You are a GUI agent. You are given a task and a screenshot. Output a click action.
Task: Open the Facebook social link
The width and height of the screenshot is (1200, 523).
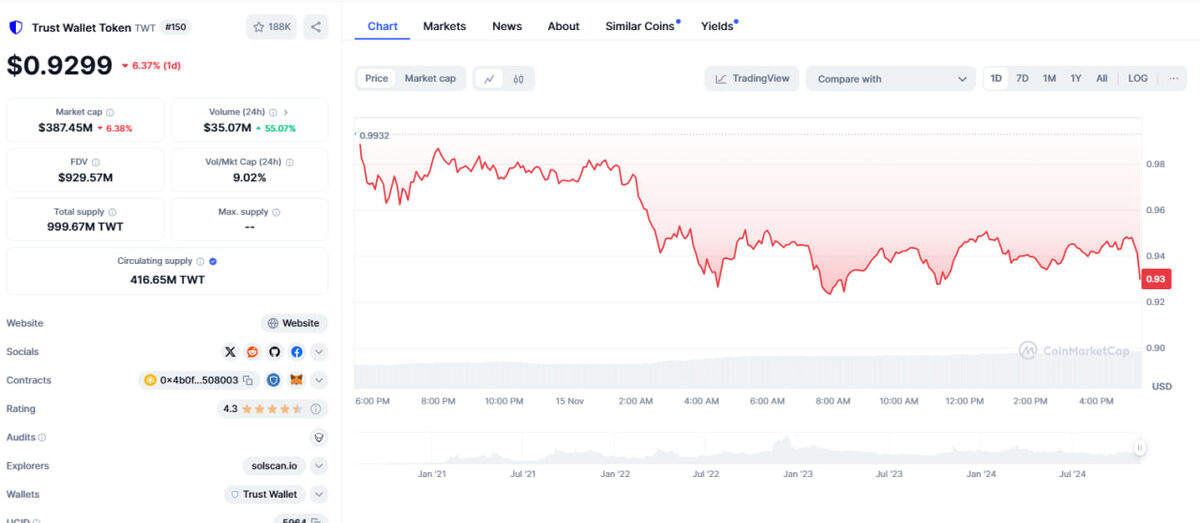coord(297,352)
